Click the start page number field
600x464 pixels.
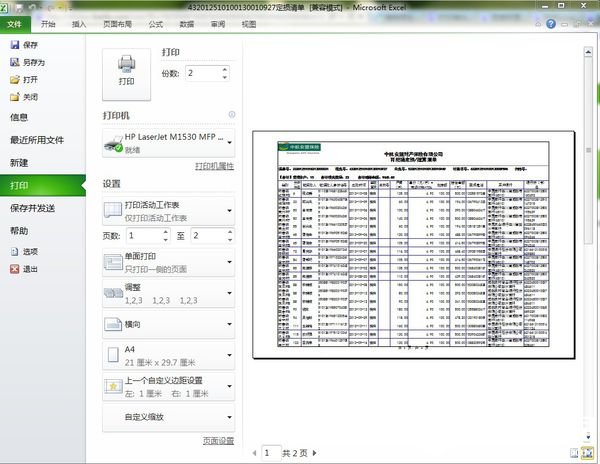pos(143,236)
